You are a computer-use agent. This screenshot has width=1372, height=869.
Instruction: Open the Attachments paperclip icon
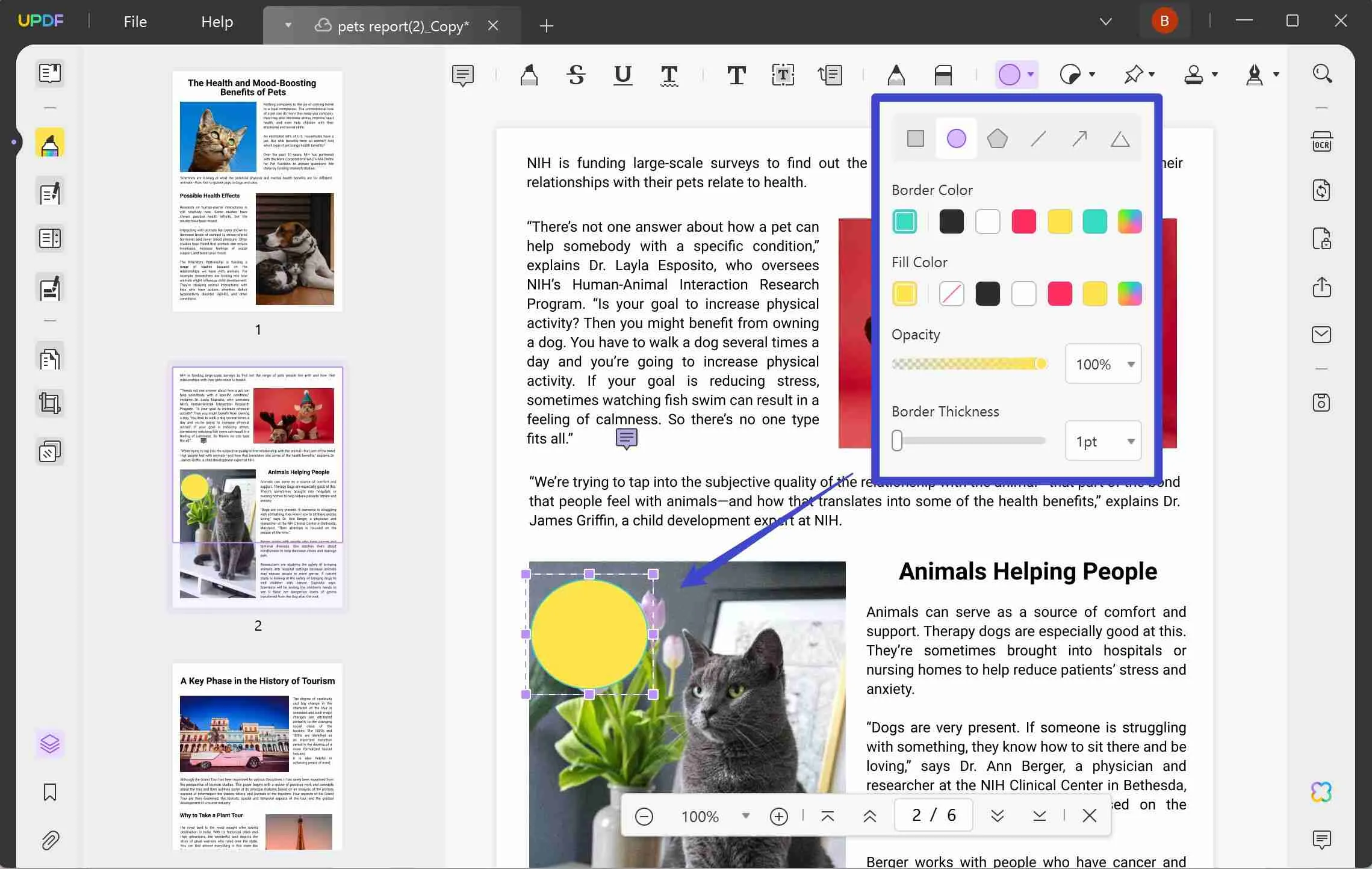pyautogui.click(x=50, y=840)
